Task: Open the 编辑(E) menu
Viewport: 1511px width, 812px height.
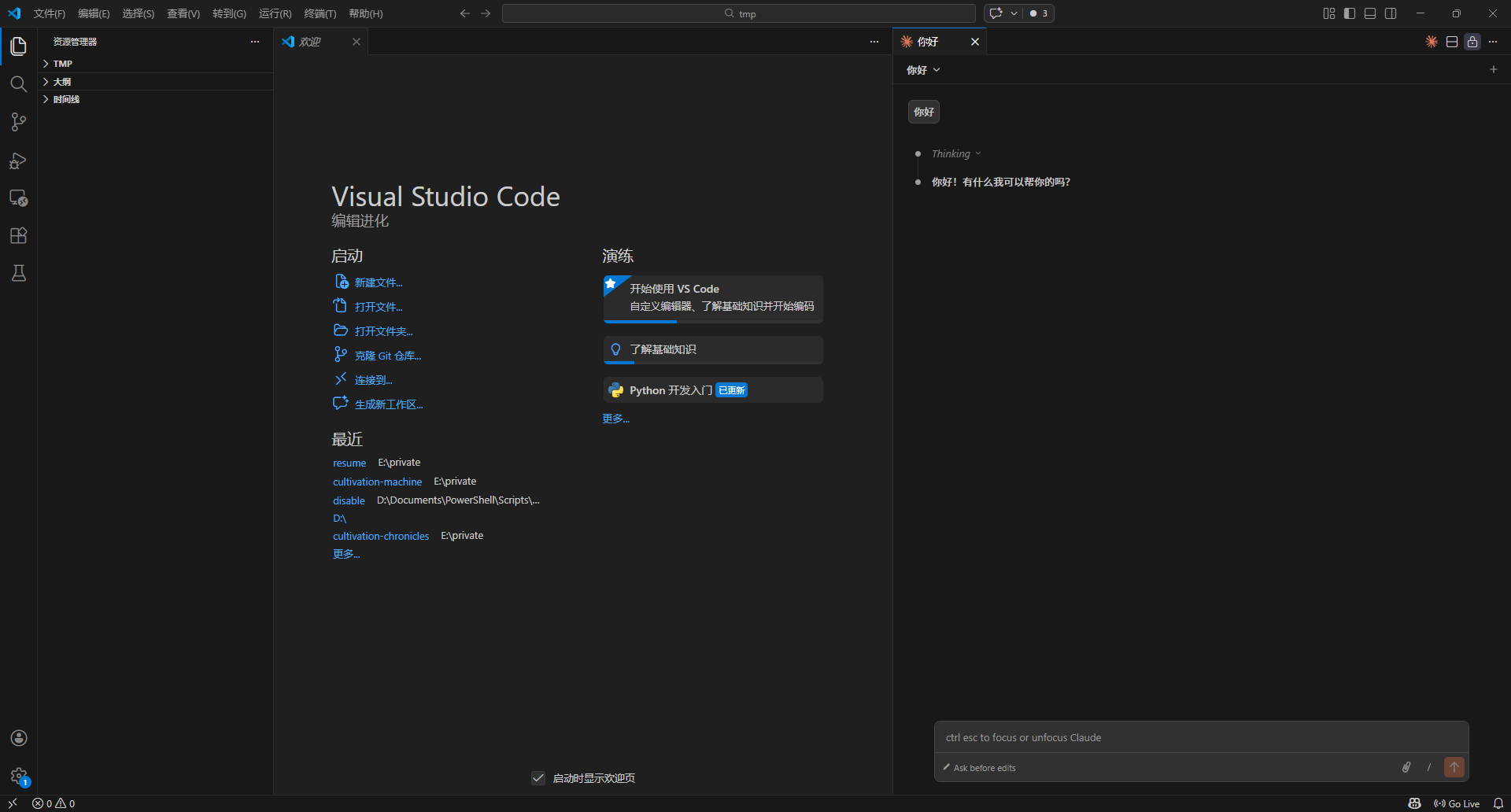Action: coord(94,13)
